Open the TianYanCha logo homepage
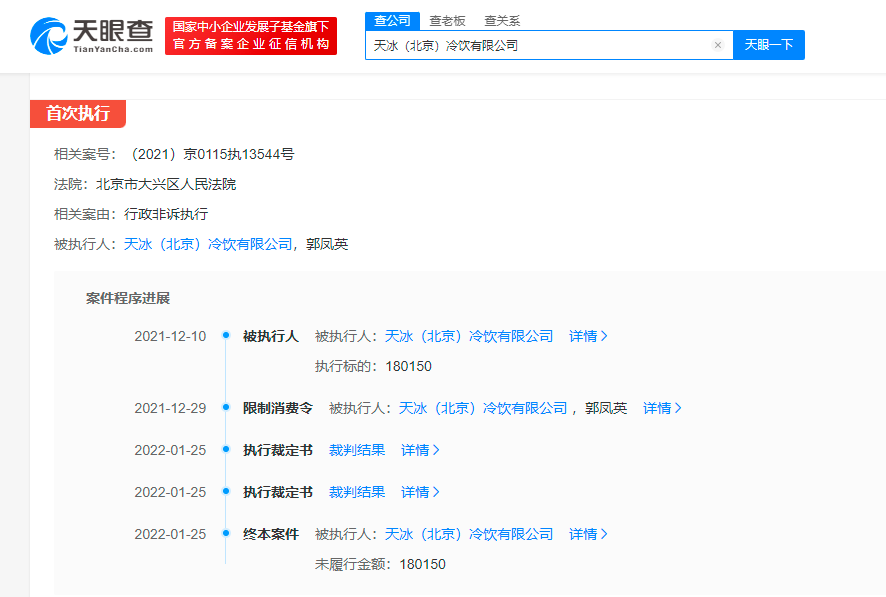 pyautogui.click(x=92, y=36)
